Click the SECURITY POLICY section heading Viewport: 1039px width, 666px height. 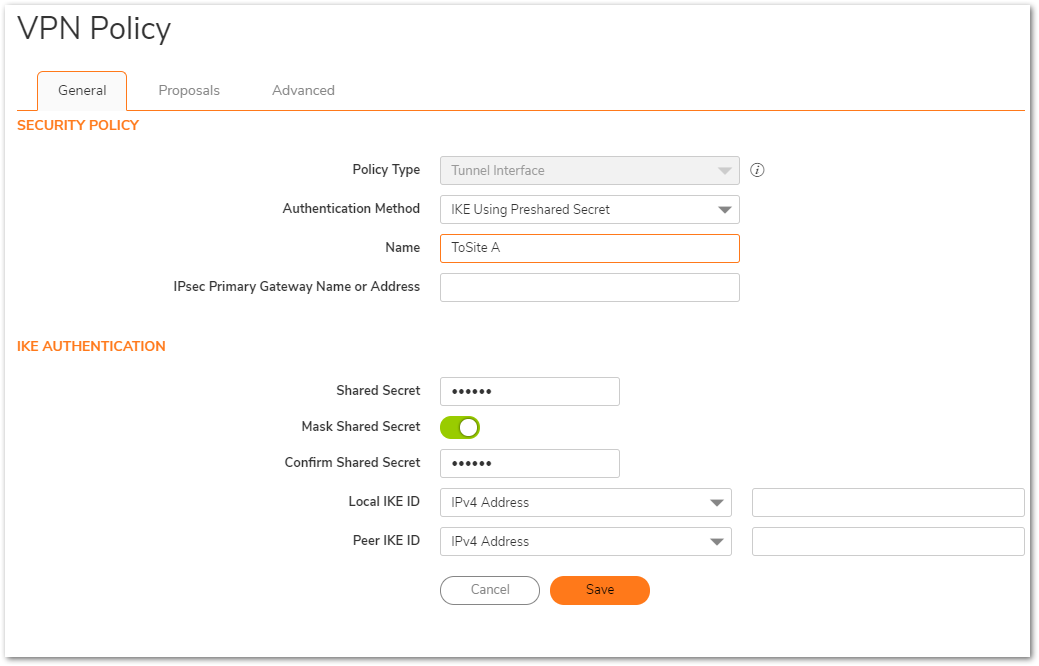78,125
